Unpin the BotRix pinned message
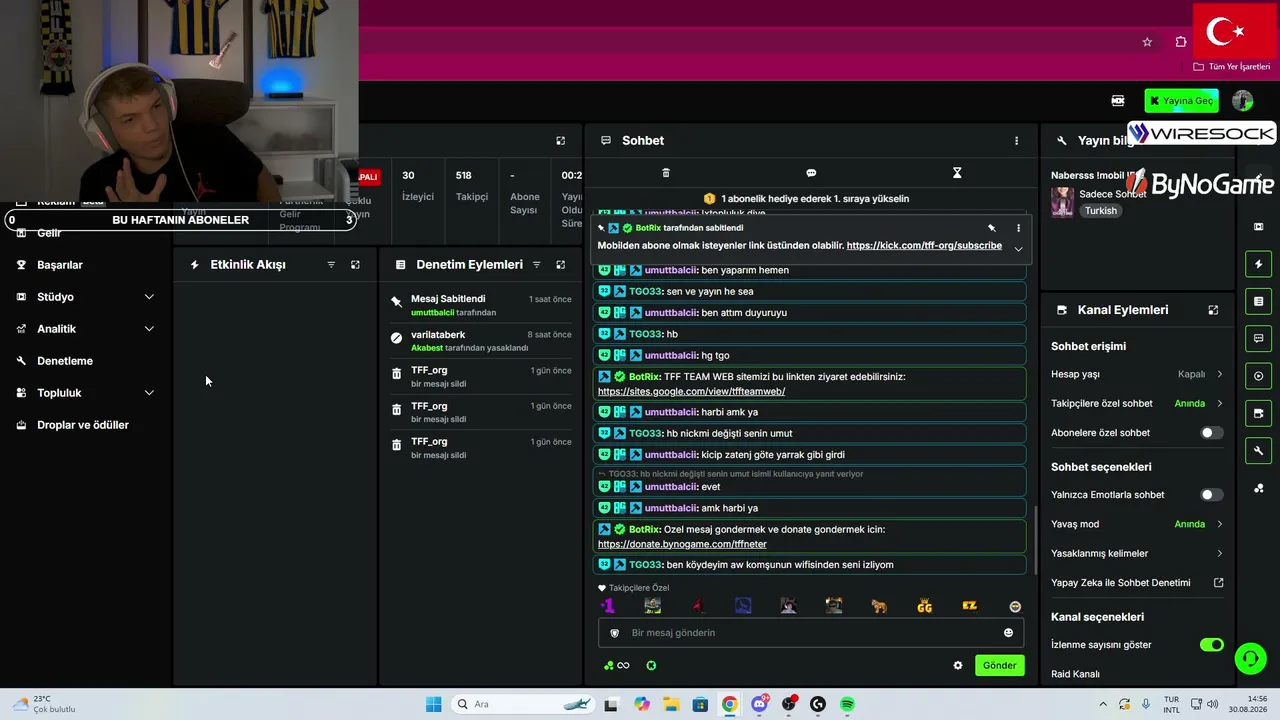The image size is (1280, 720). pyautogui.click(x=992, y=228)
